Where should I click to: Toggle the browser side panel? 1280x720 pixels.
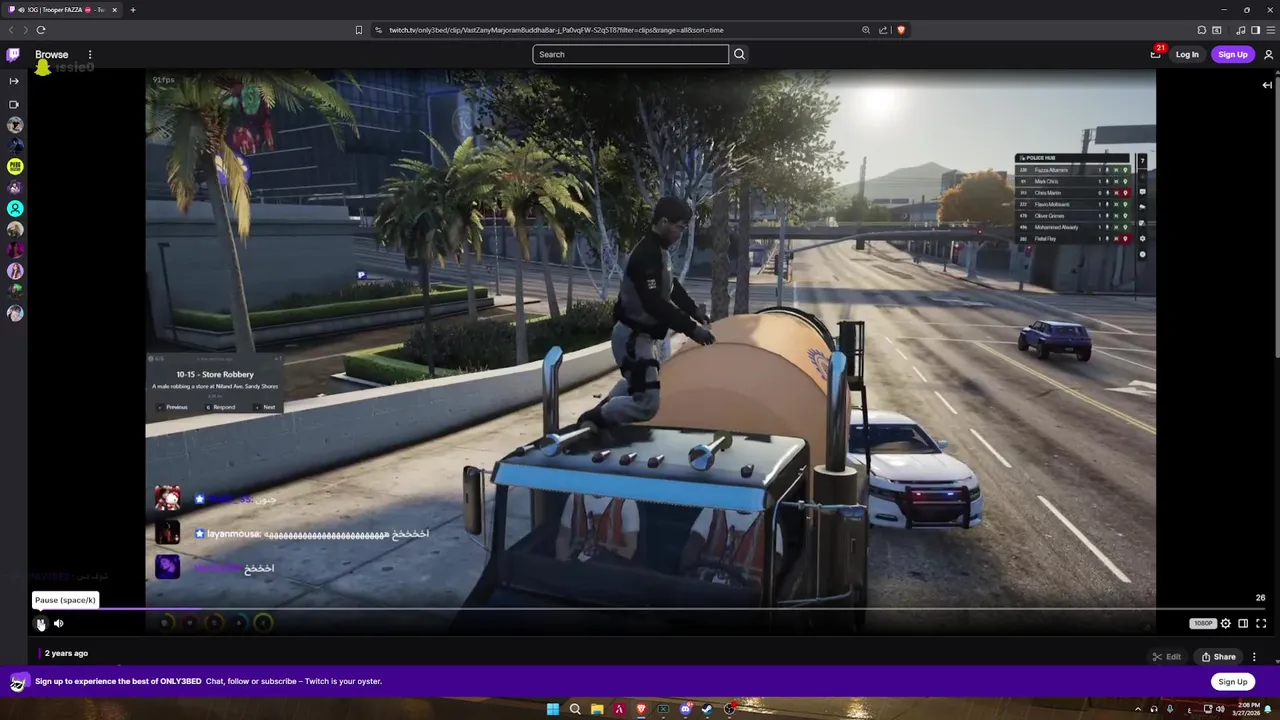click(x=1256, y=30)
